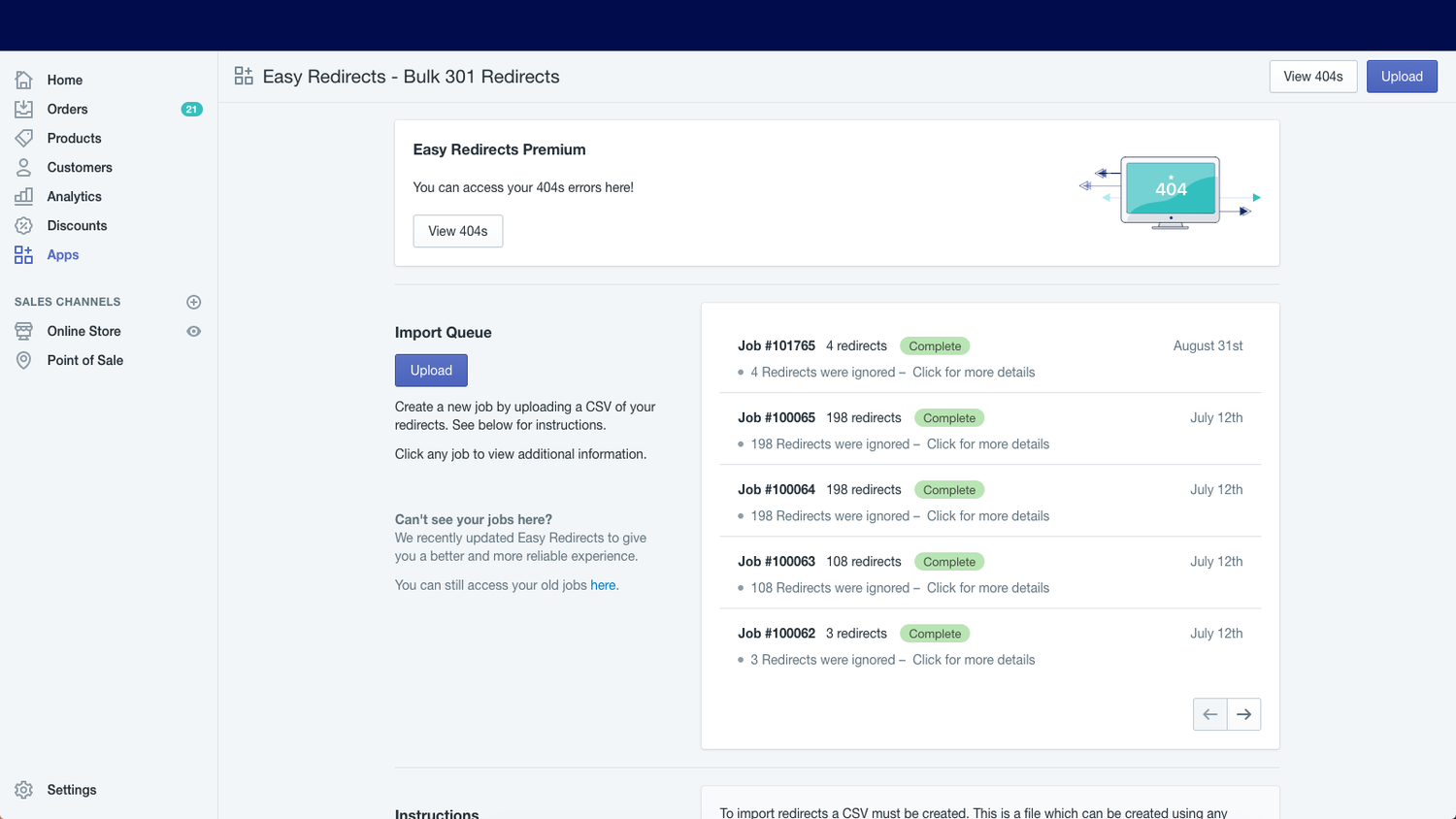Viewport: 1456px width, 819px height.
Task: Follow the 'here' link to old jobs
Action: coord(603,585)
